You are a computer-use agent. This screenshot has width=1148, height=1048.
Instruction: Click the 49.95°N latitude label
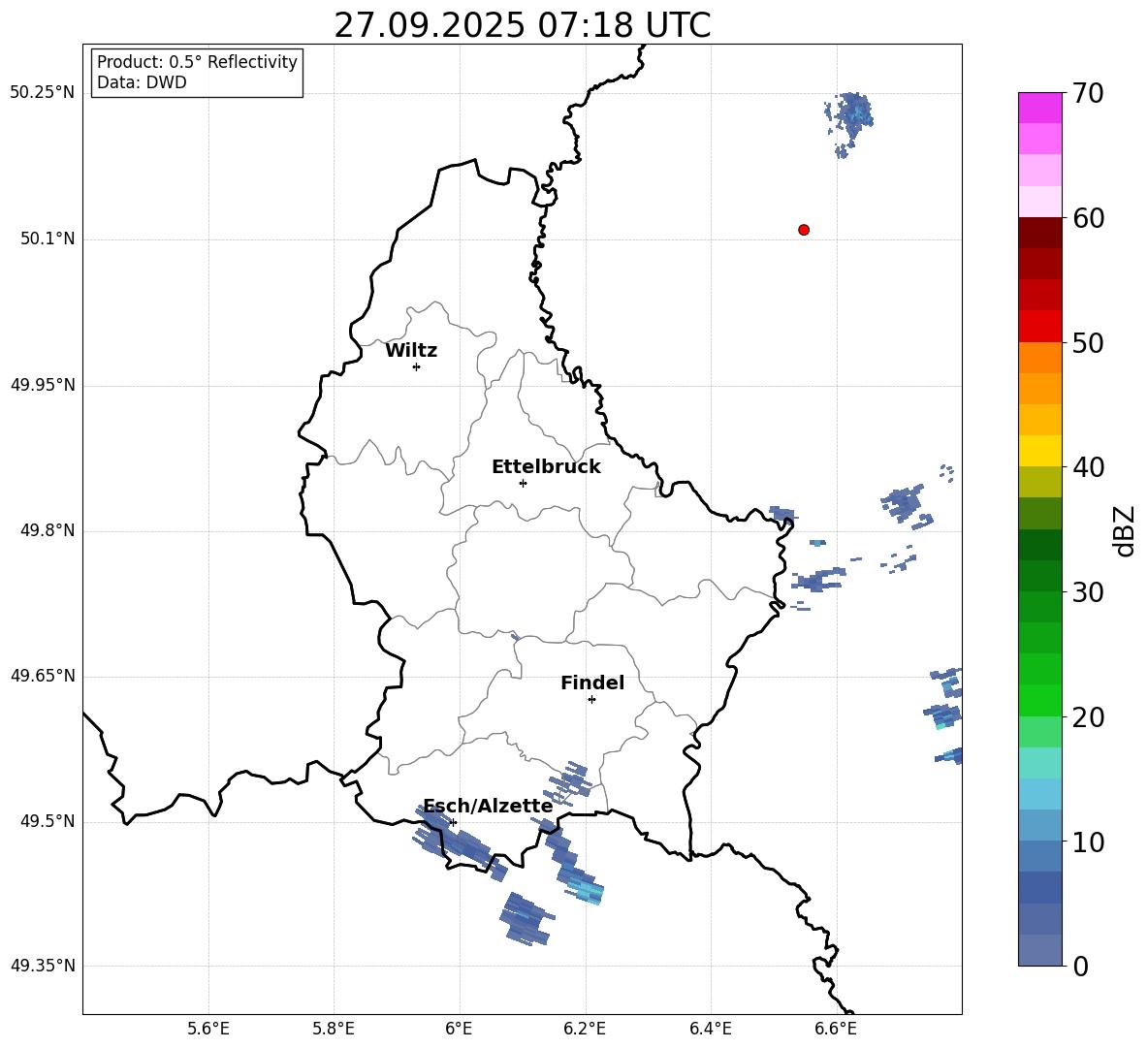43,384
